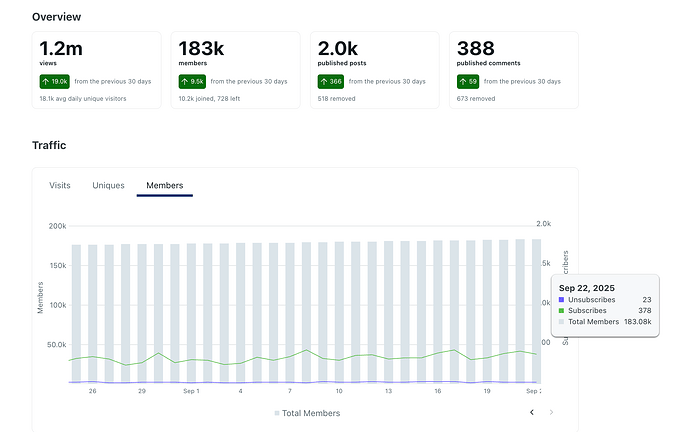This screenshot has height=432, width=690.
Task: Open the 2.0k published posts card
Action: [x=374, y=69]
